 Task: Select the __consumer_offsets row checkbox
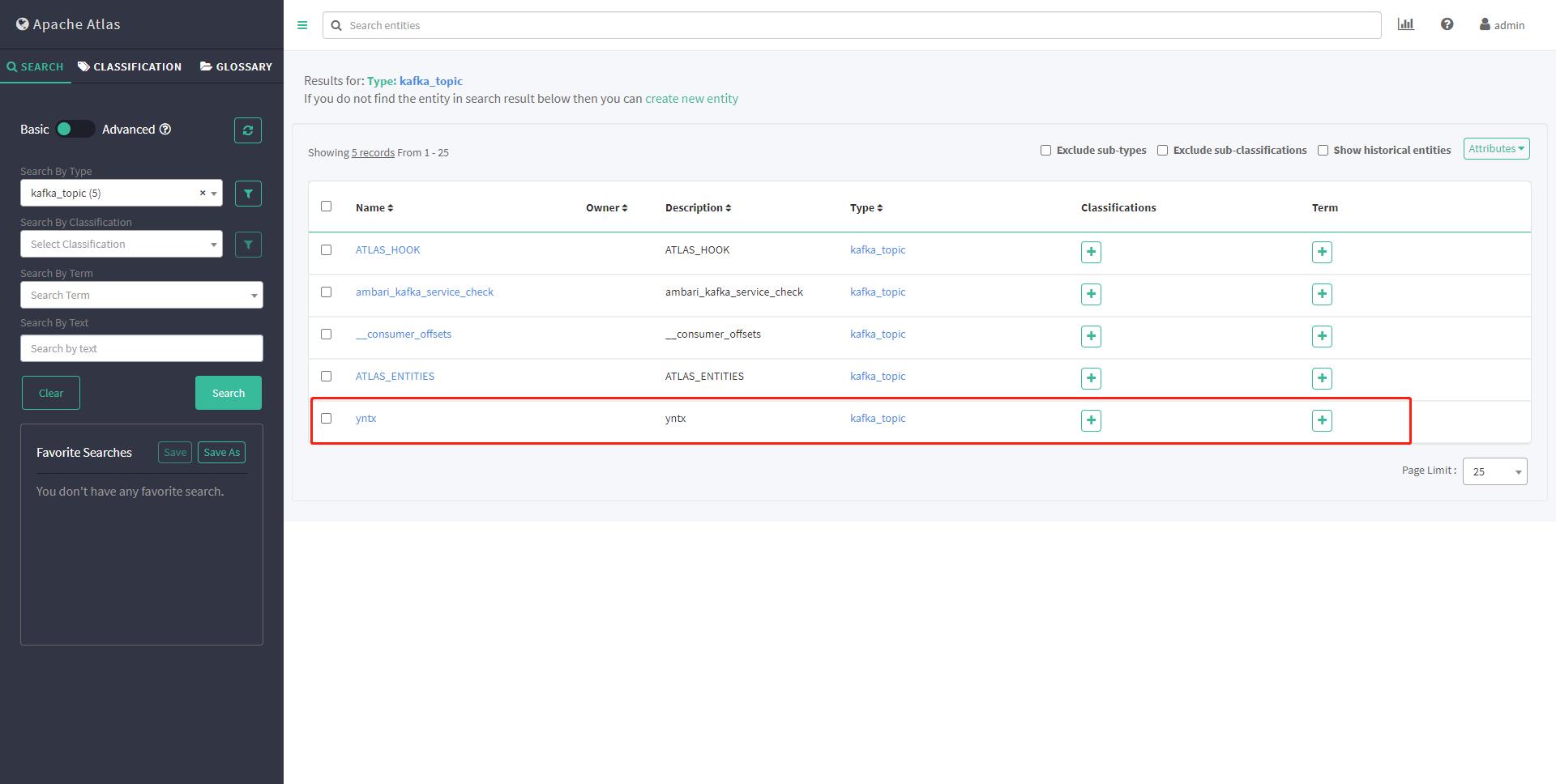[327, 334]
